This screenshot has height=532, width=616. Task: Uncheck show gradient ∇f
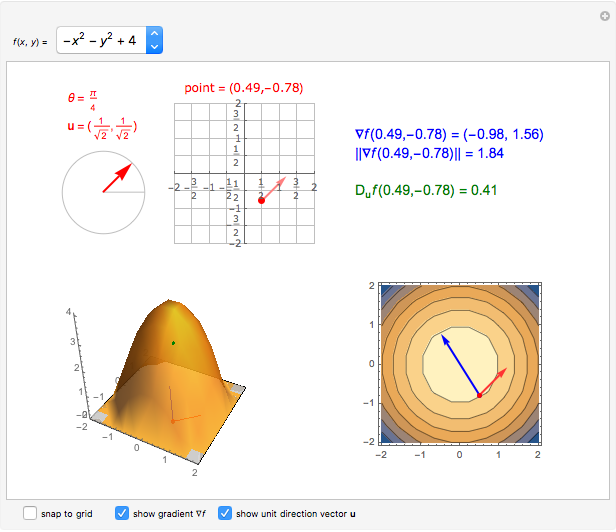coord(122,513)
